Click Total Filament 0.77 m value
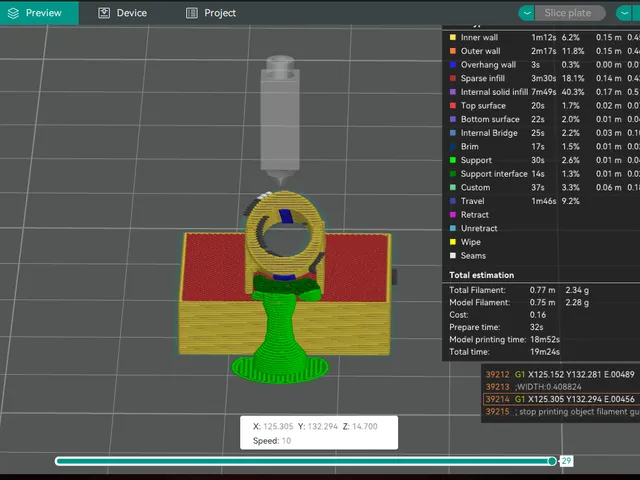640x480 pixels. pyautogui.click(x=542, y=290)
